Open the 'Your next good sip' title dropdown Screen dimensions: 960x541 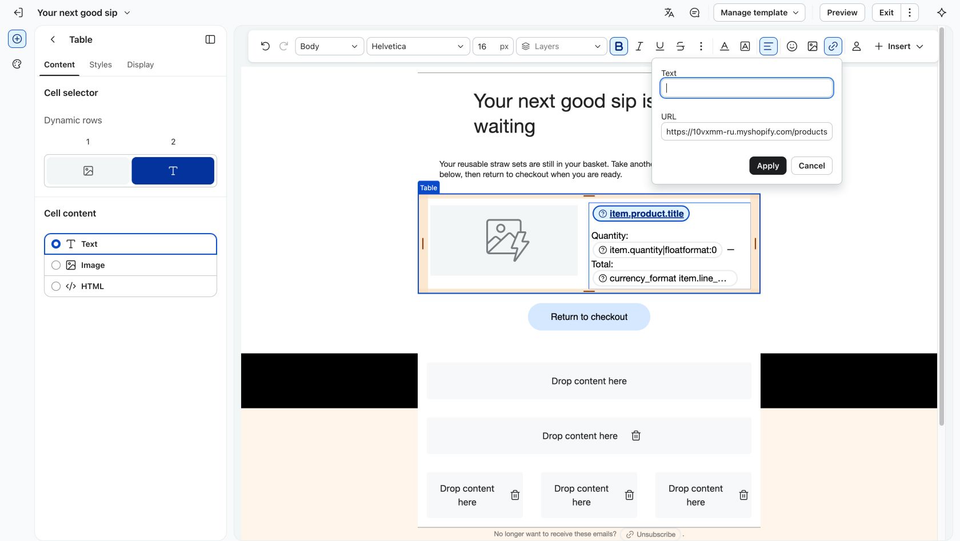click(x=83, y=12)
